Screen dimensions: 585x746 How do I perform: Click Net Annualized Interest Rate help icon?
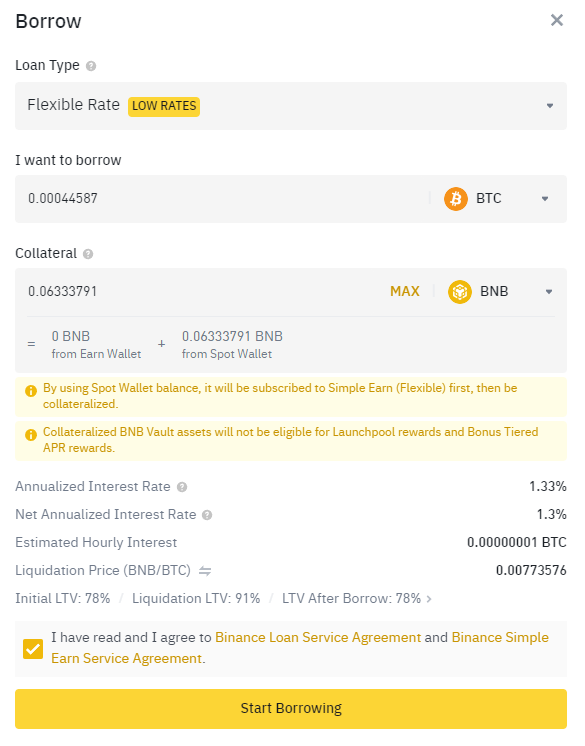207,515
